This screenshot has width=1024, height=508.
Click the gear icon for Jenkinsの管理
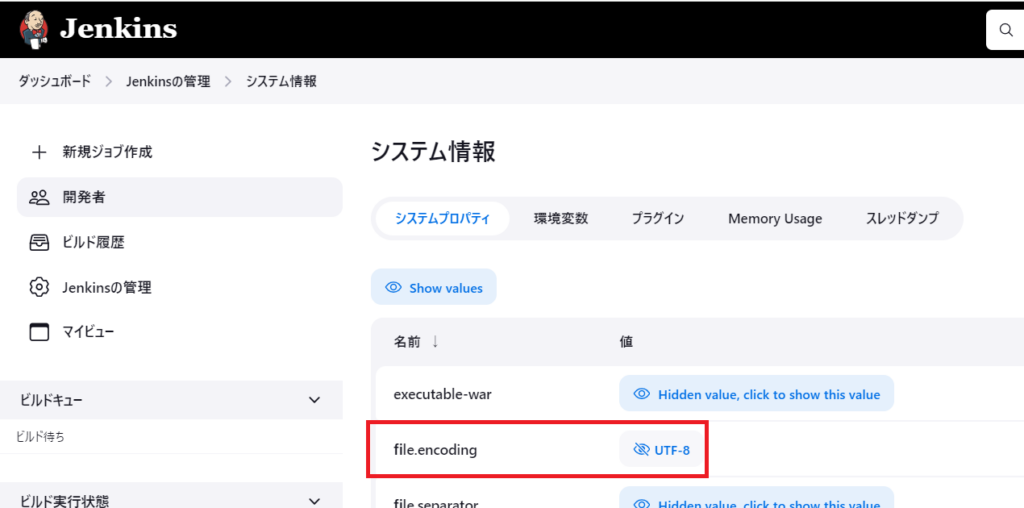click(39, 287)
